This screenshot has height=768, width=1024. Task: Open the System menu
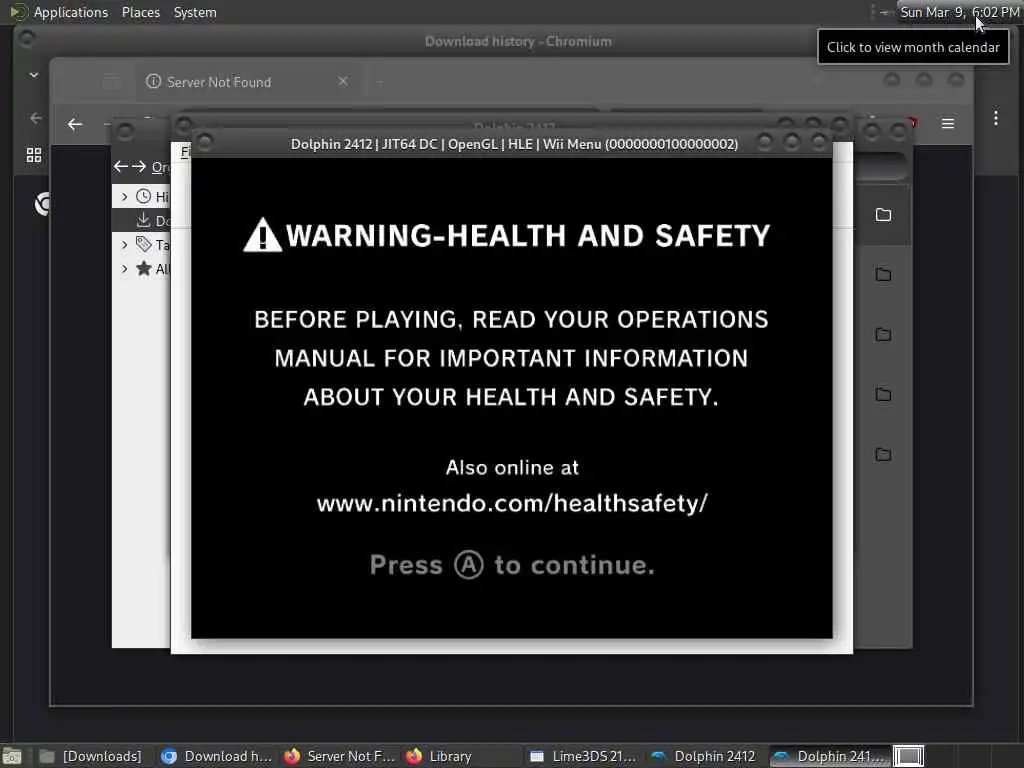point(195,12)
